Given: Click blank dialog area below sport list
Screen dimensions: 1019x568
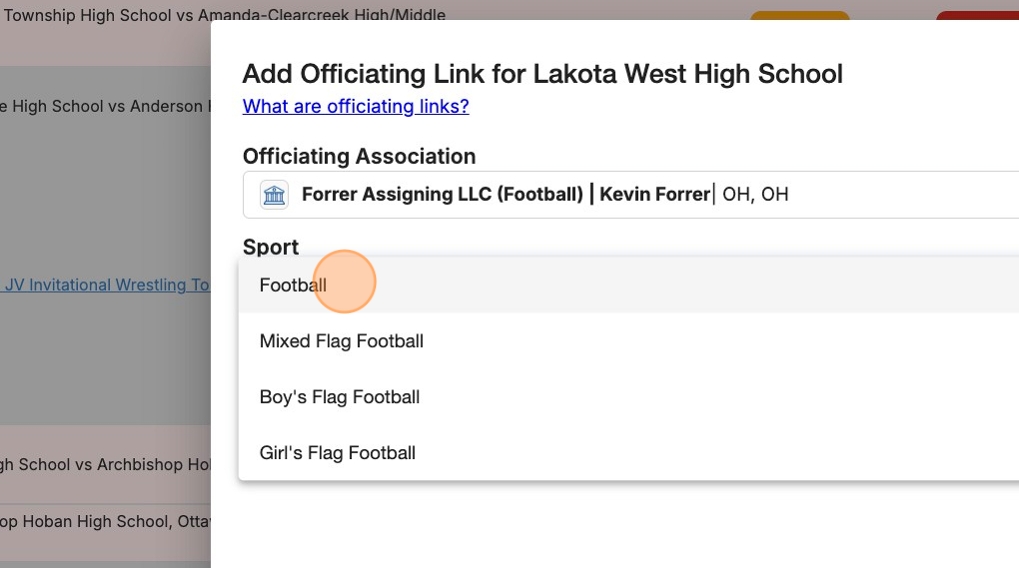Looking at the screenshot, I should click(x=600, y=525).
